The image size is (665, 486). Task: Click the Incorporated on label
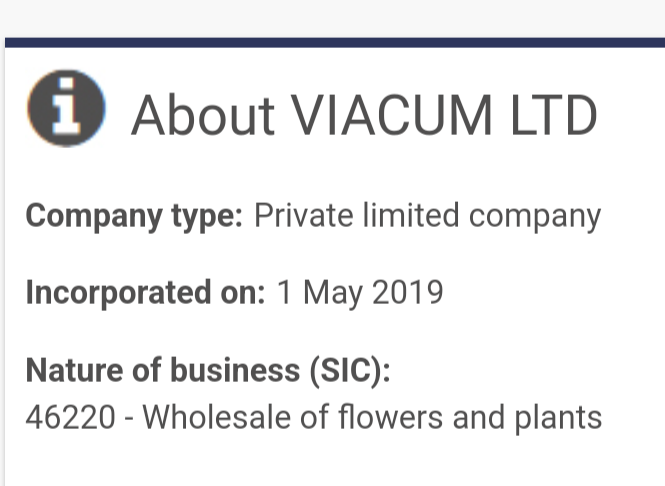(x=145, y=293)
